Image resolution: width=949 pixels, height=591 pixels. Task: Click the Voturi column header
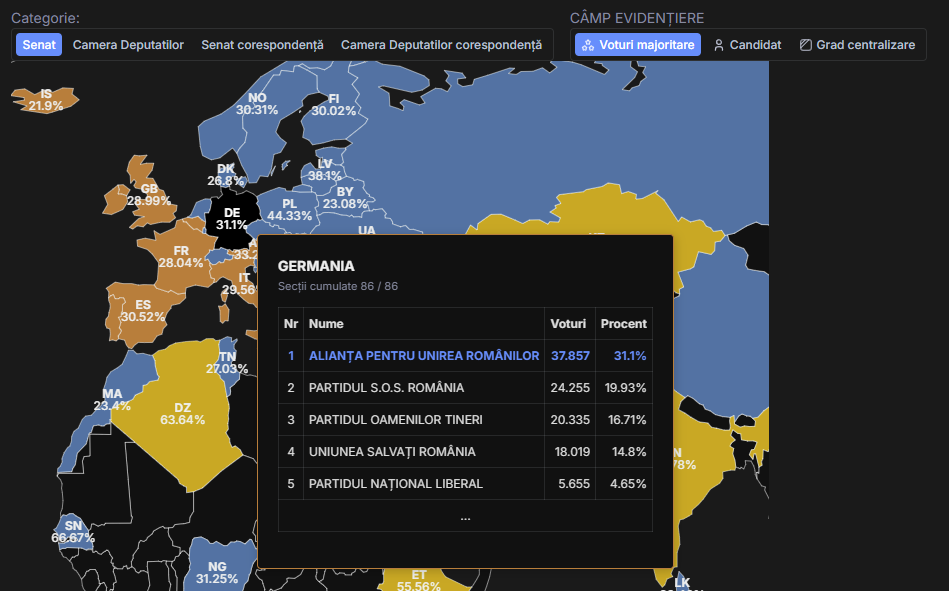point(568,324)
